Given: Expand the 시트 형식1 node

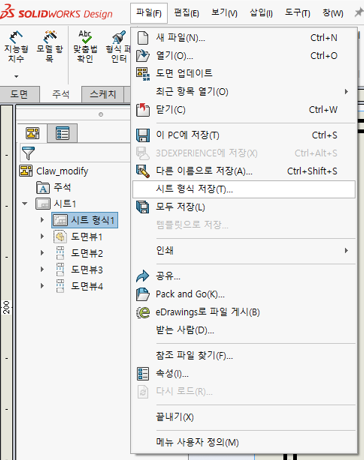Looking at the screenshot, I should [42, 220].
